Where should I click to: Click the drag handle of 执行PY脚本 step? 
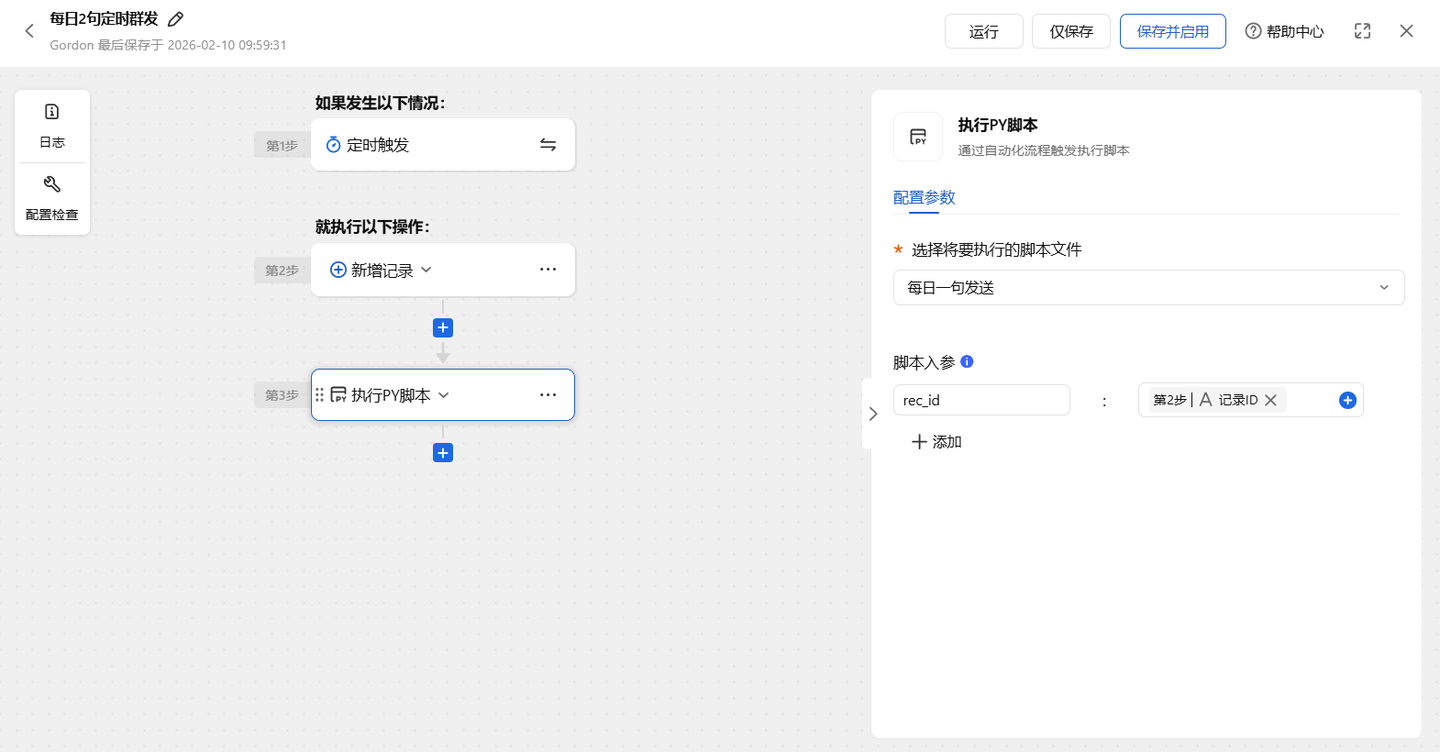[320, 395]
